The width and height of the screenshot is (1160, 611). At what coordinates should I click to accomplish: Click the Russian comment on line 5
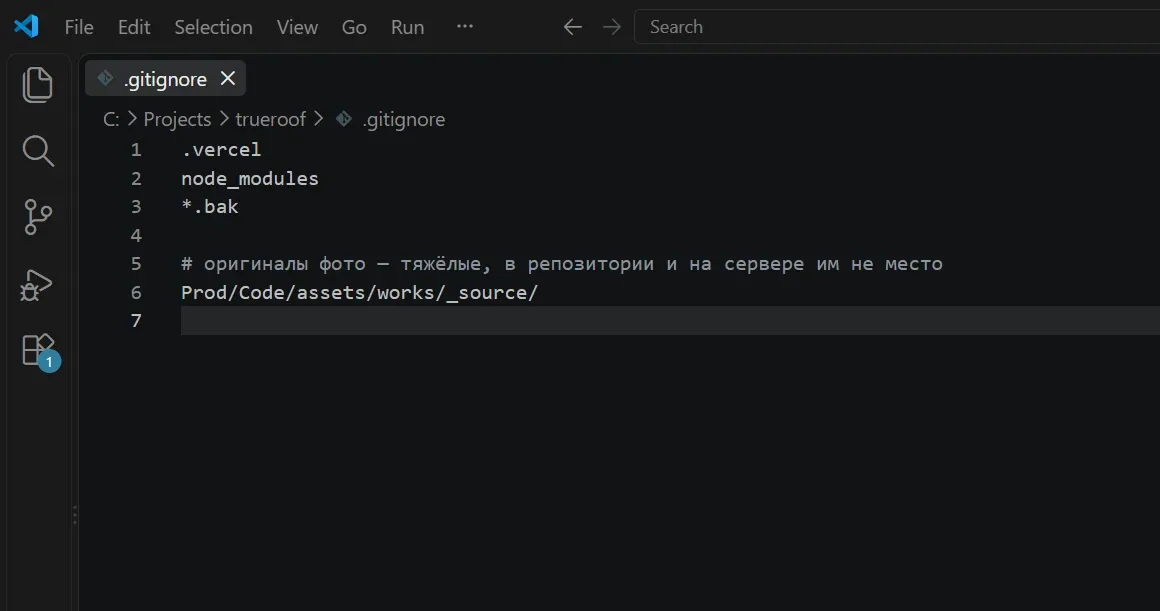[x=562, y=264]
